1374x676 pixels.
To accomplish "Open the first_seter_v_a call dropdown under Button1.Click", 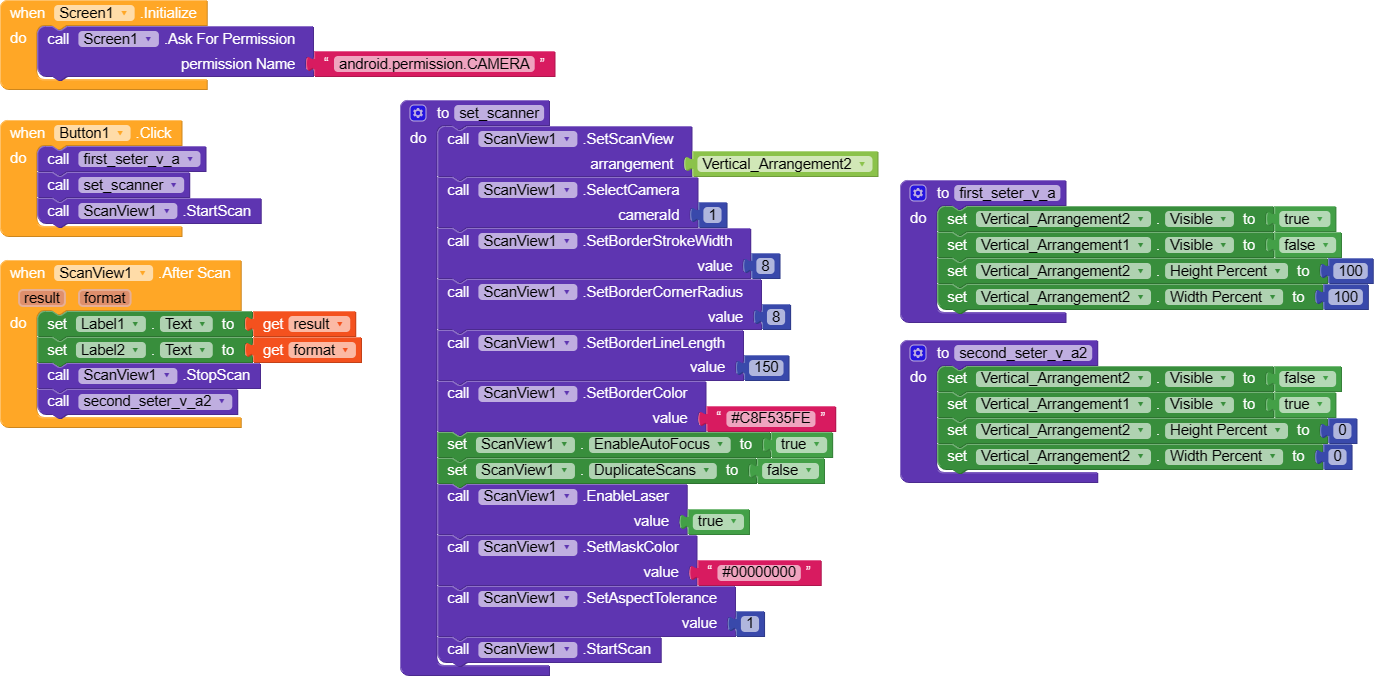I will pos(139,159).
